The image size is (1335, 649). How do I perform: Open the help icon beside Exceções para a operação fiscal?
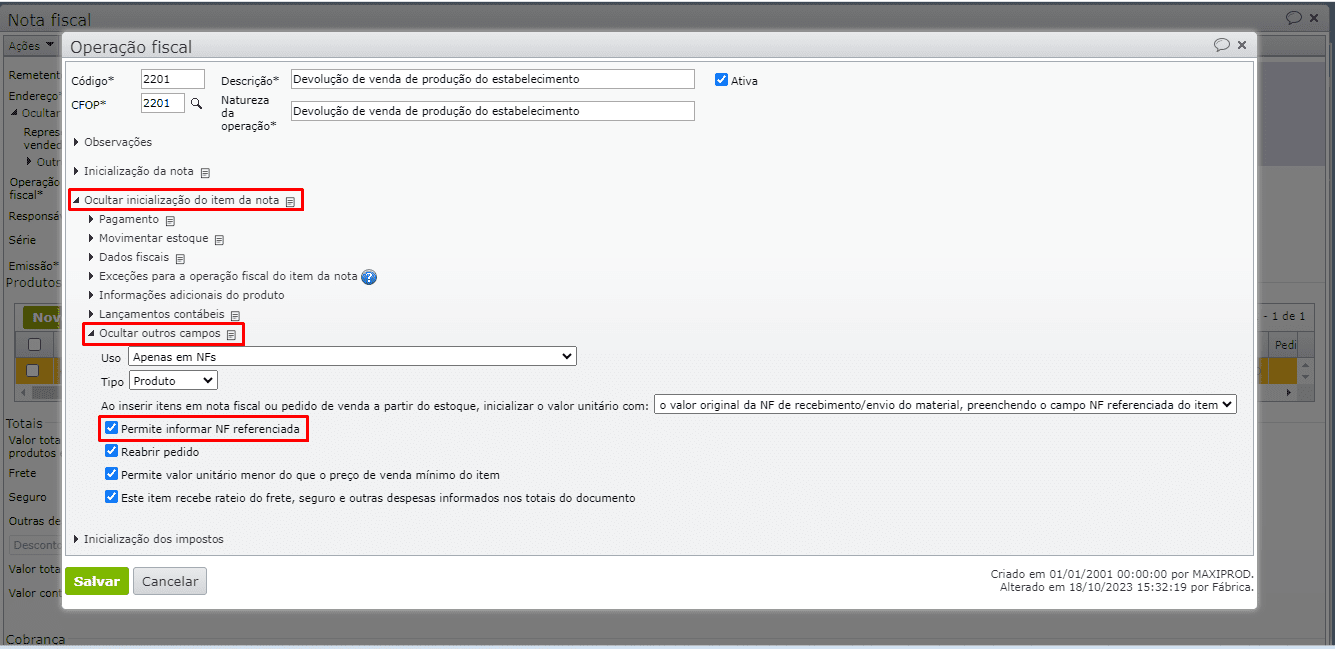coord(369,277)
